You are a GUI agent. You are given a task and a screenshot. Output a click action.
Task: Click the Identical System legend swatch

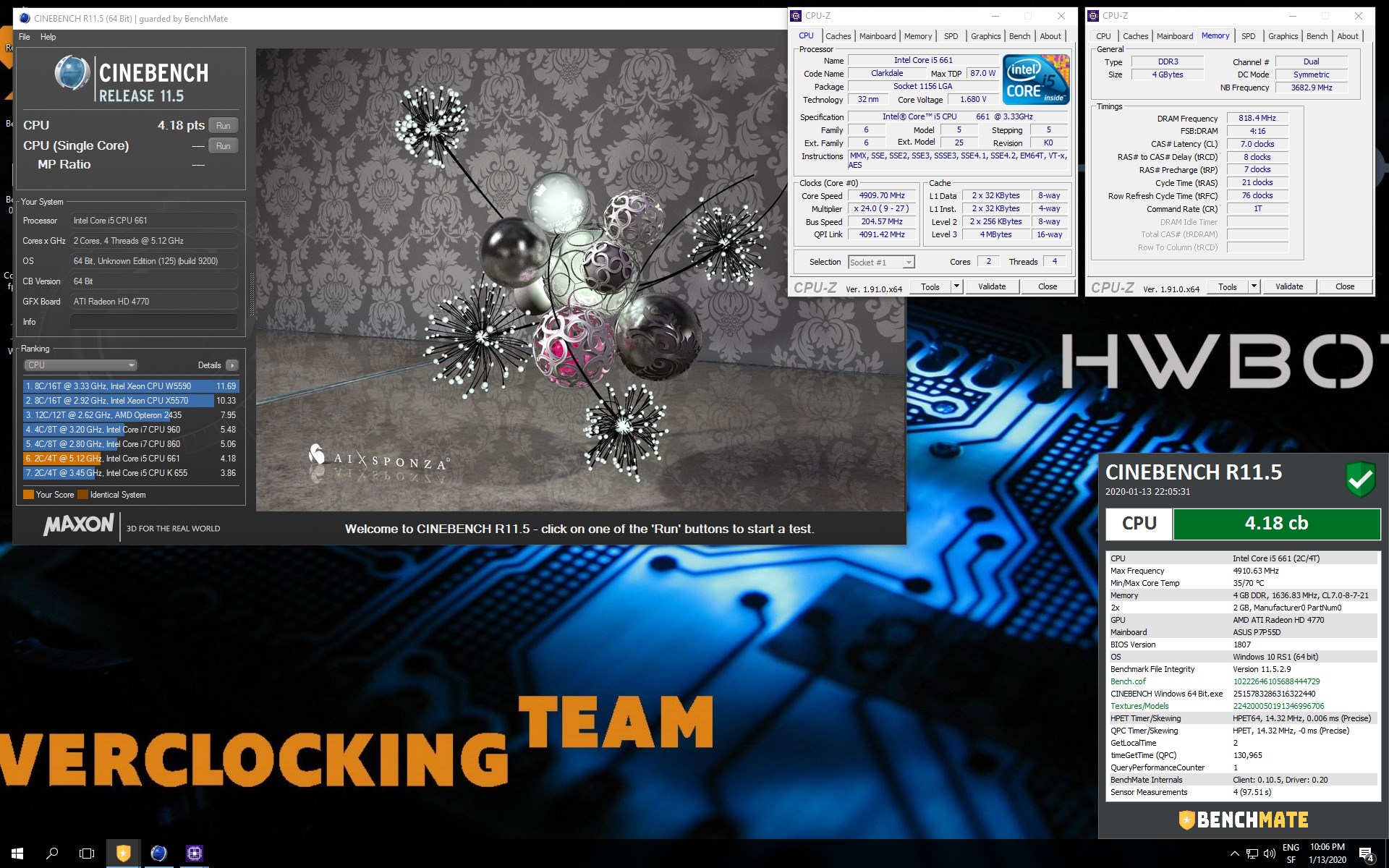82,495
